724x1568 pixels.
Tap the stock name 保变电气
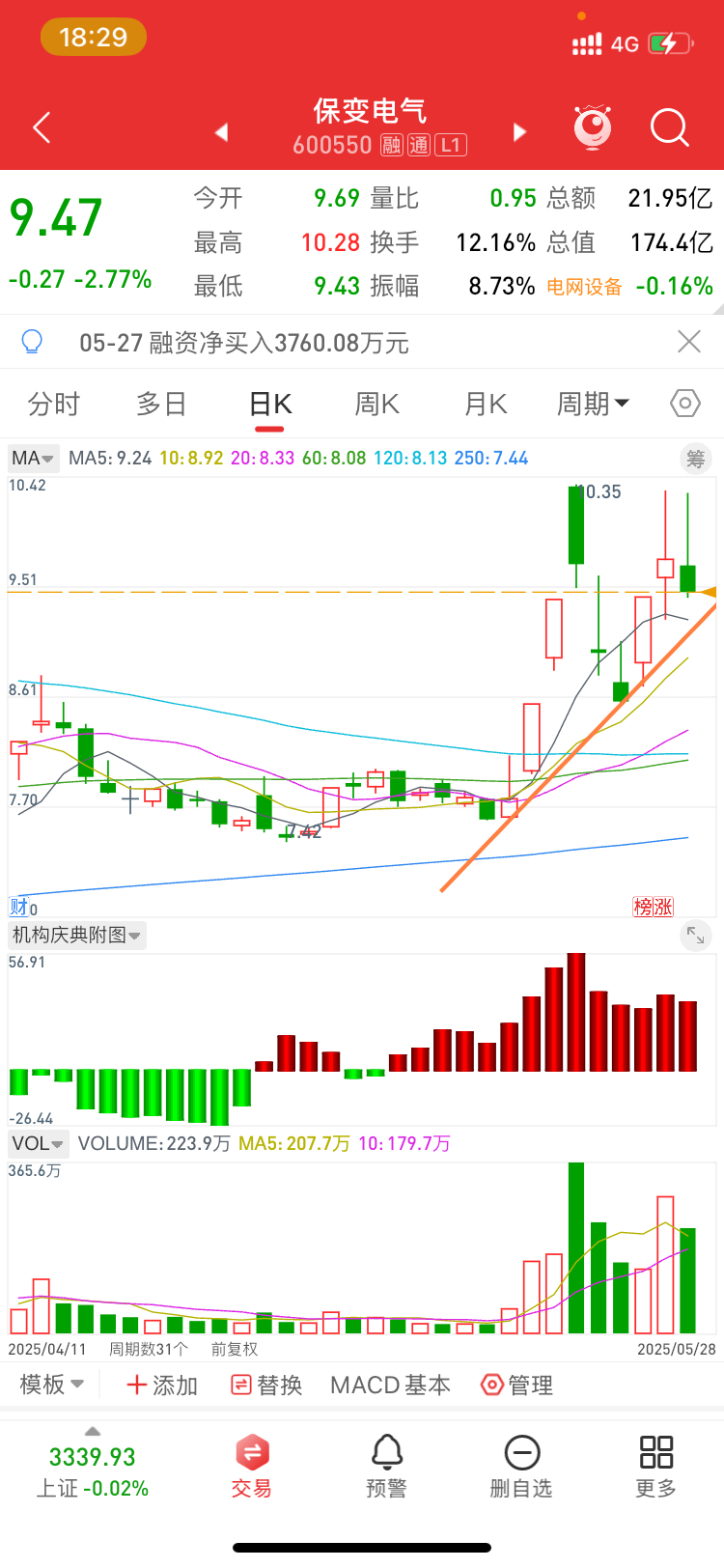[x=370, y=111]
